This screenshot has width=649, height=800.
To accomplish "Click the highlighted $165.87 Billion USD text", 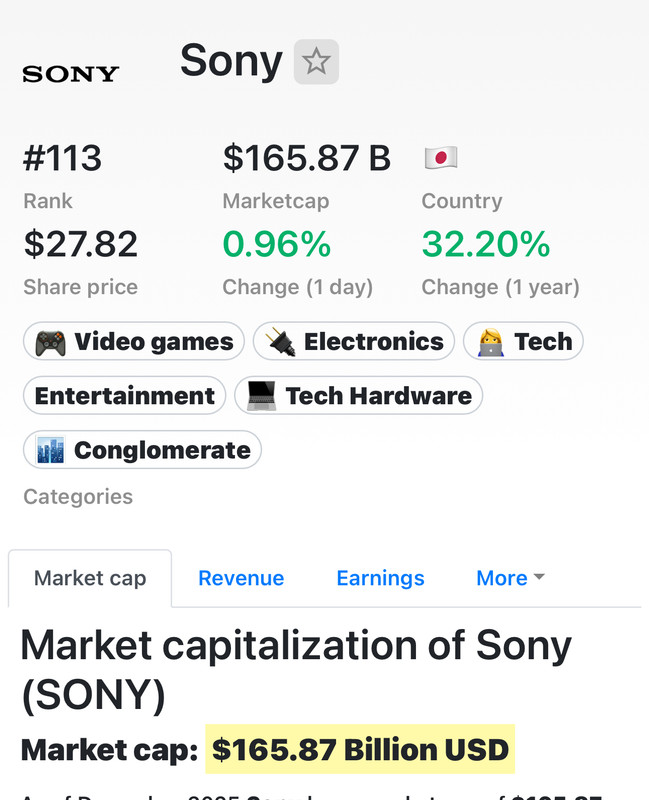I will [x=360, y=749].
